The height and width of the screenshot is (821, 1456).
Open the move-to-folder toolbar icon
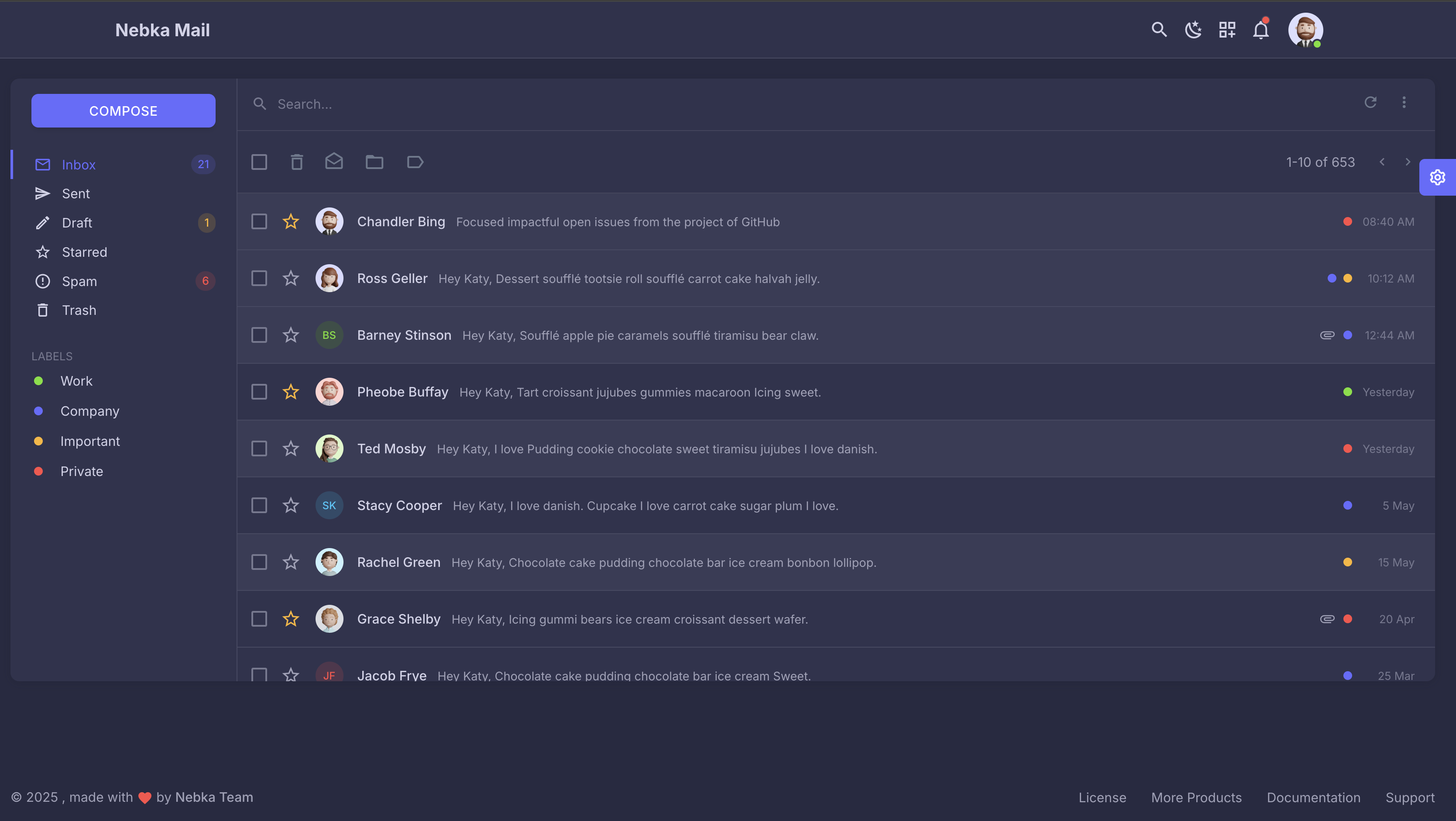click(374, 162)
